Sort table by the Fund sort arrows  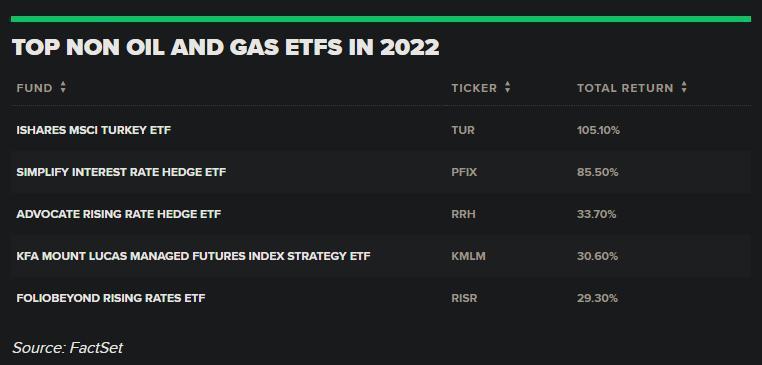(x=63, y=88)
